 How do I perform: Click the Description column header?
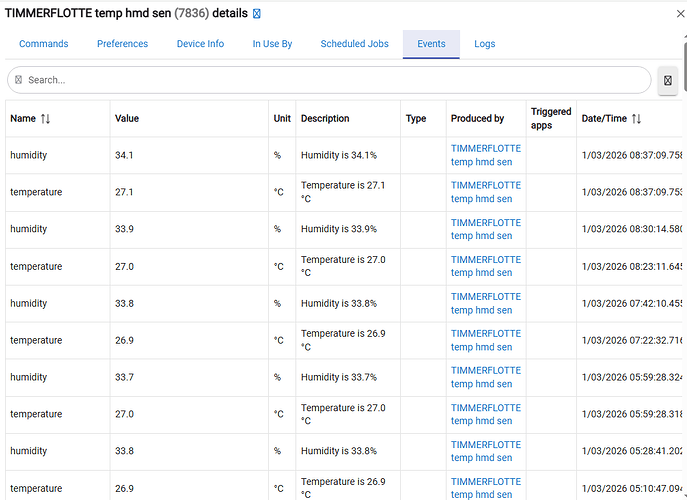[x=325, y=119]
